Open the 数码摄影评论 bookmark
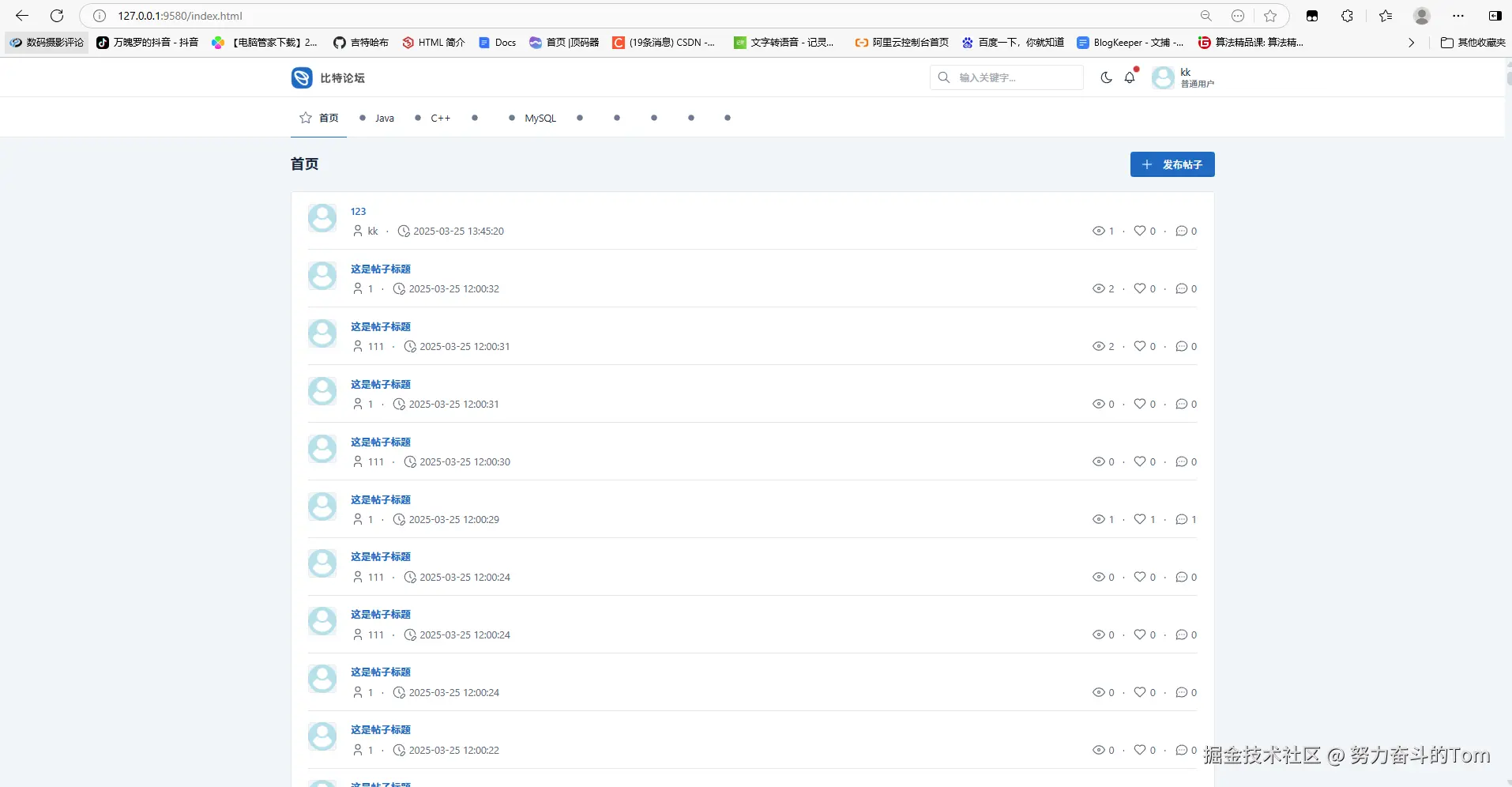 [47, 43]
